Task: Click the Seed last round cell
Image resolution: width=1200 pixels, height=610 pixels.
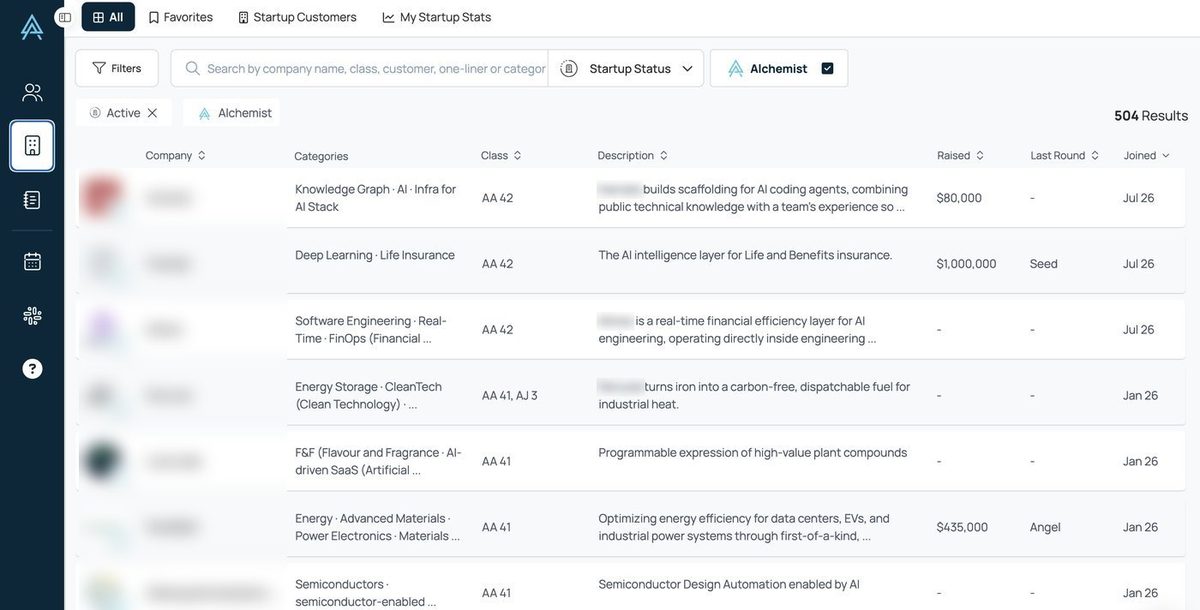Action: pyautogui.click(x=1043, y=264)
